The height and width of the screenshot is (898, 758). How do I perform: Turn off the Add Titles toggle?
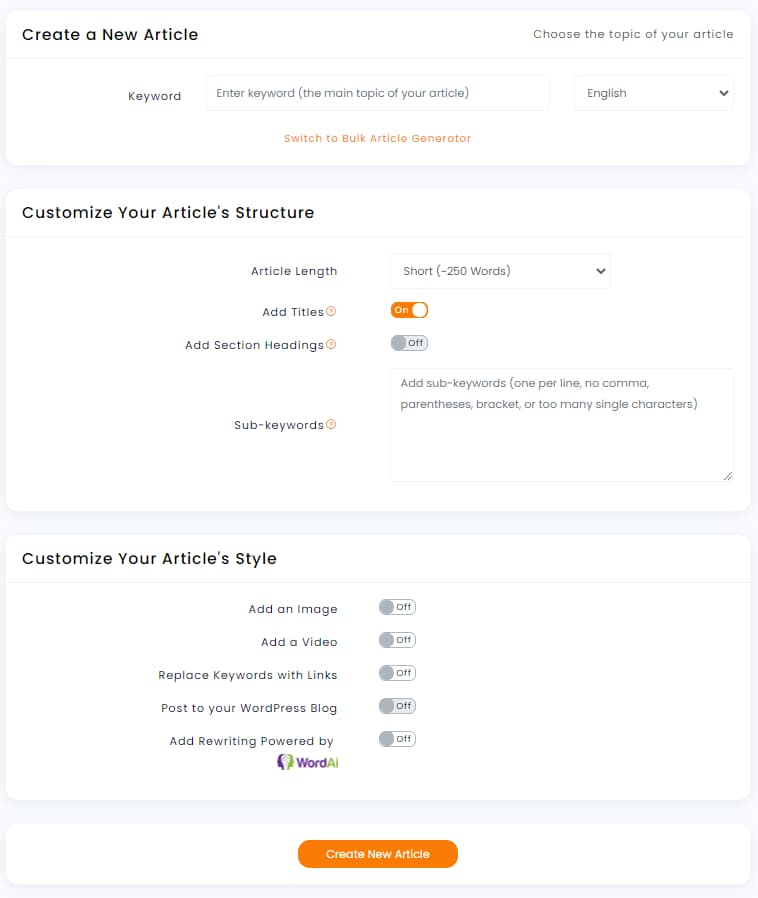pos(409,311)
